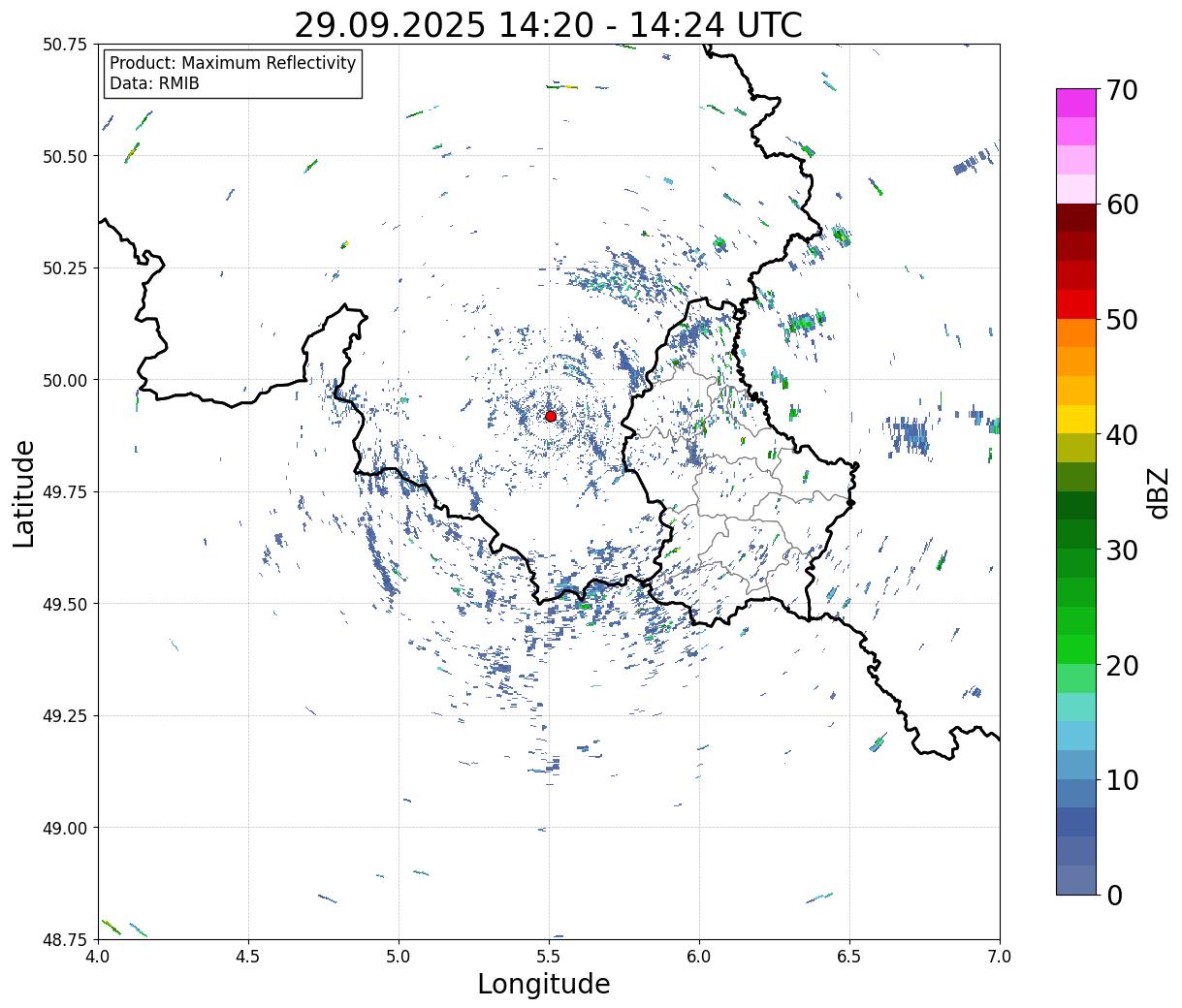Viewport: 1182px width, 1008px height.
Task: Click the 'Product: Maximum Reflectivity' legend text
Action: pyautogui.click(x=233, y=63)
